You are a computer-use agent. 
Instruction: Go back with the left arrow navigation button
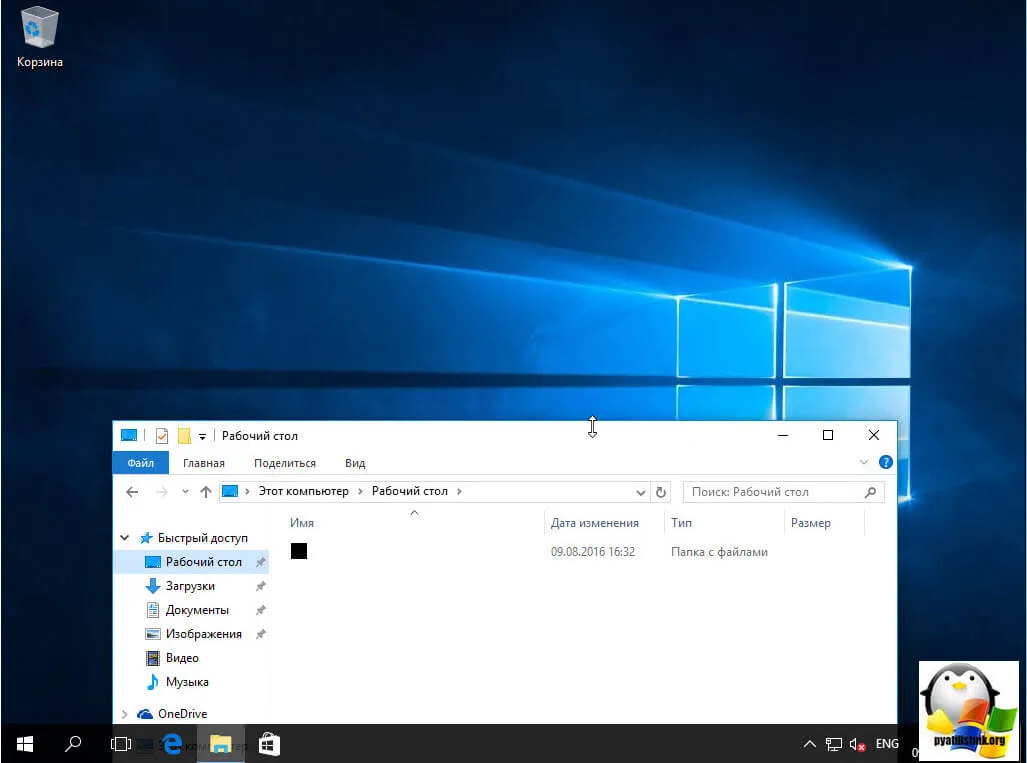[x=132, y=492]
